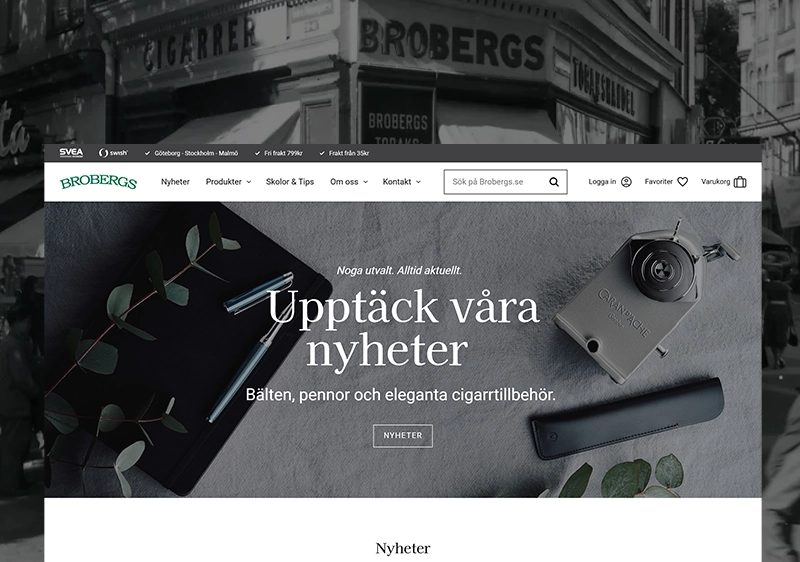Open the Nyheter menu item

tap(175, 182)
